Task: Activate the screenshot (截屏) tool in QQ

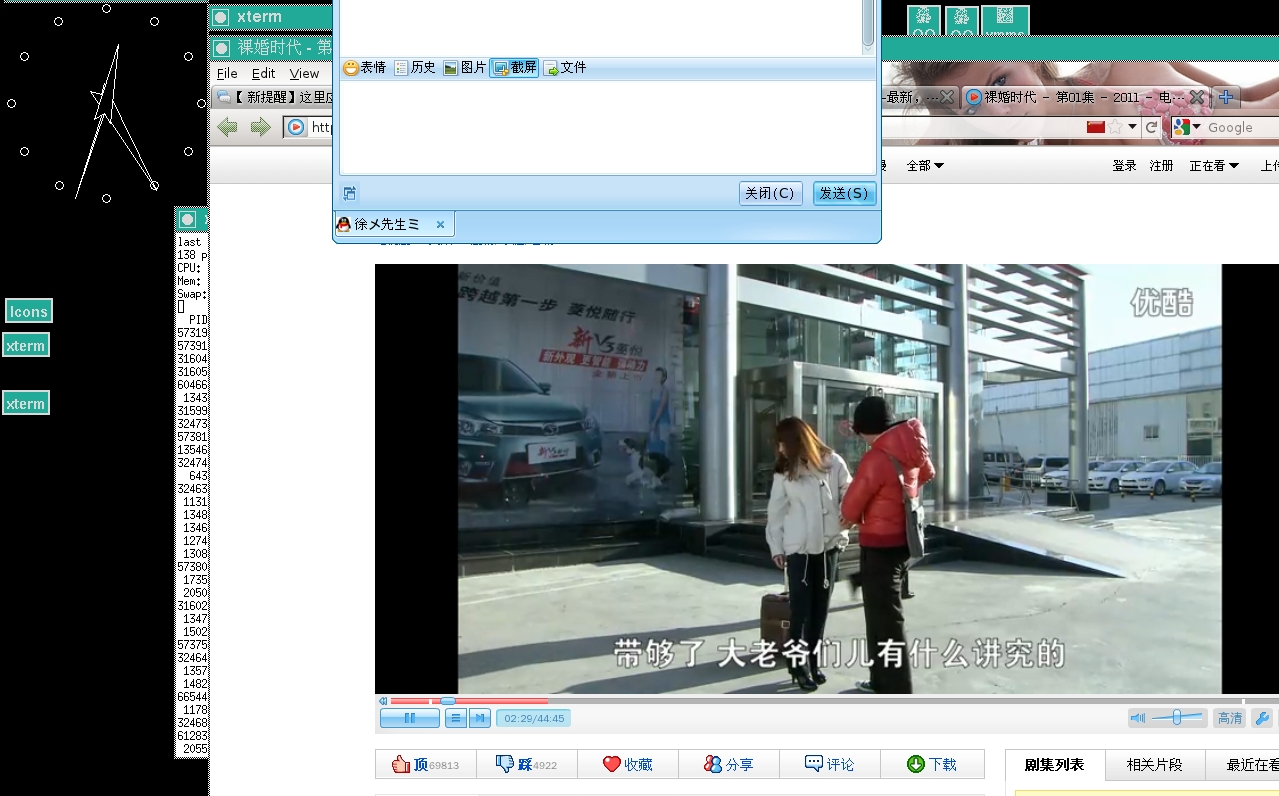Action: [514, 68]
